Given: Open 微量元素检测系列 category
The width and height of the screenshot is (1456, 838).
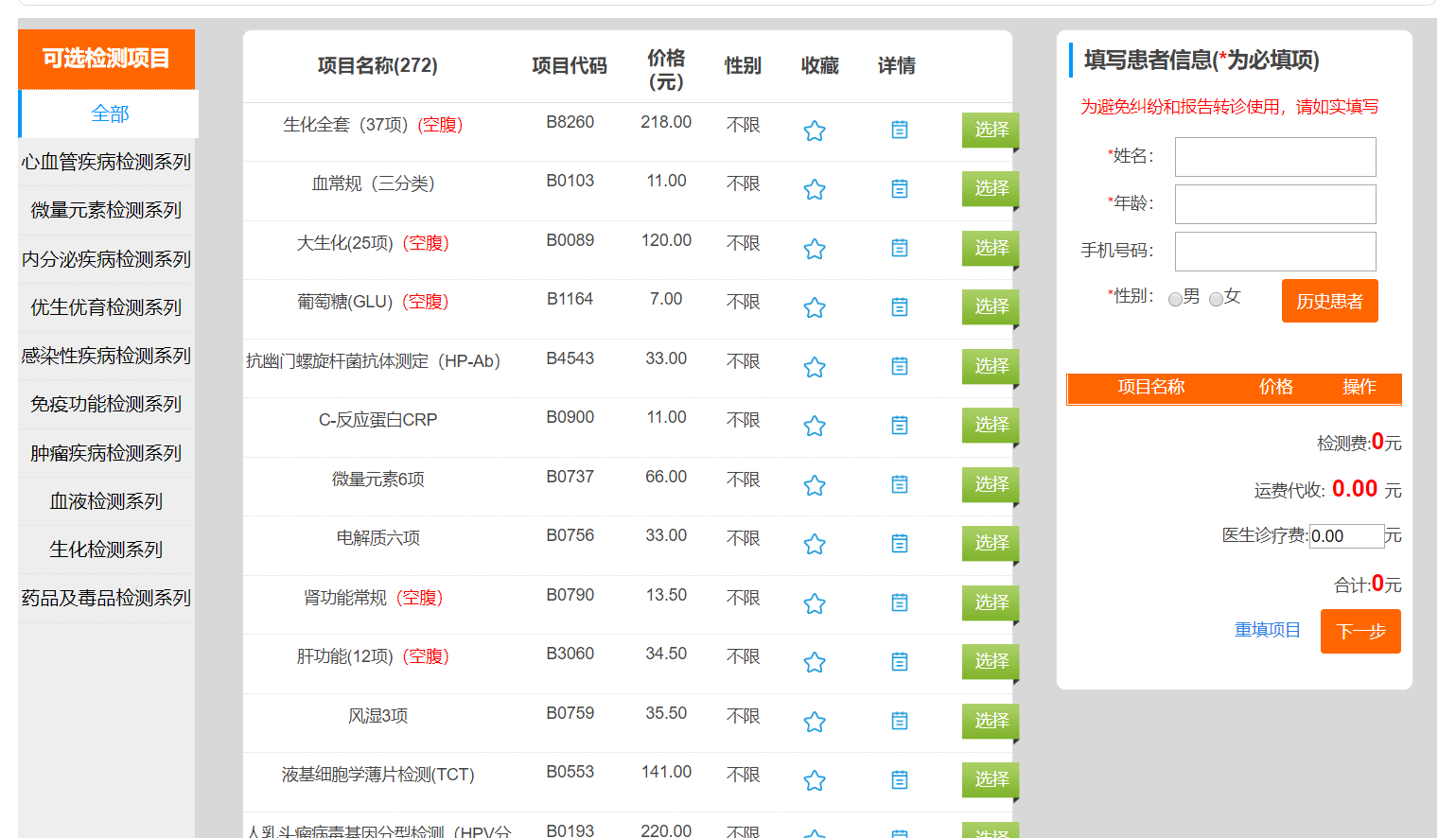Looking at the screenshot, I should tap(107, 211).
